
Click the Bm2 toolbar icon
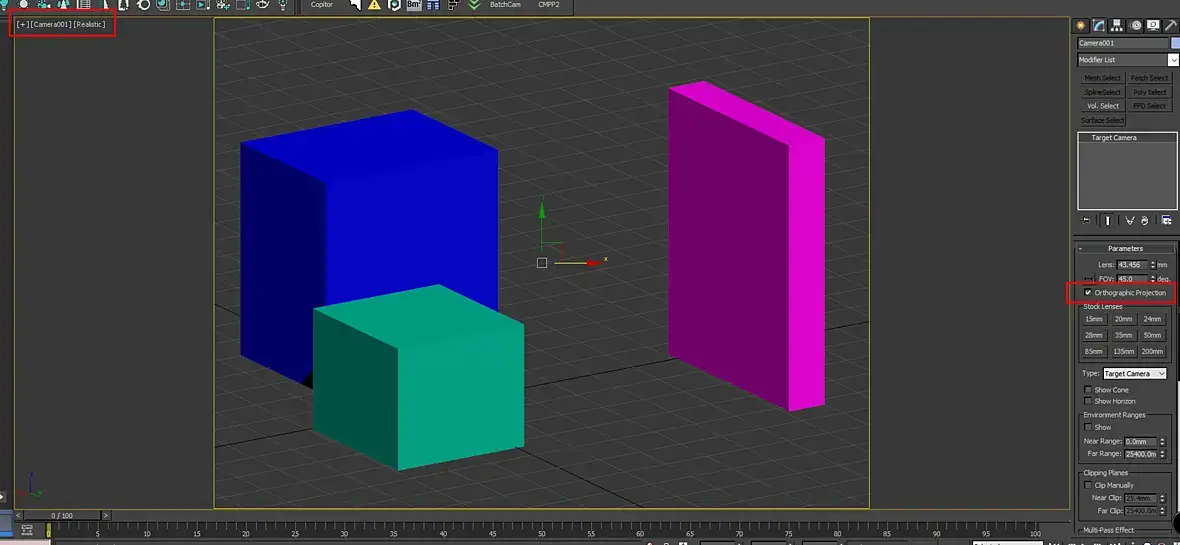413,5
